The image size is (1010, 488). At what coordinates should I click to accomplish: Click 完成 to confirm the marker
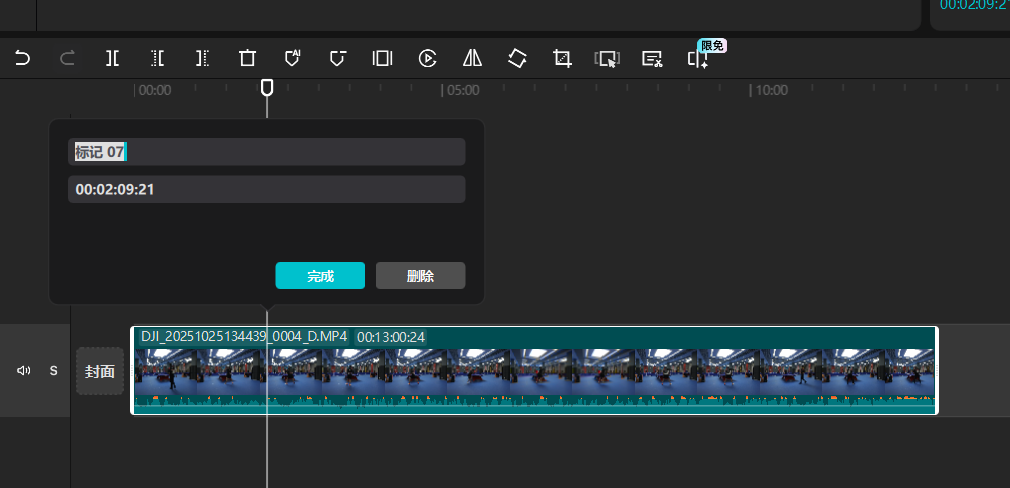point(320,276)
